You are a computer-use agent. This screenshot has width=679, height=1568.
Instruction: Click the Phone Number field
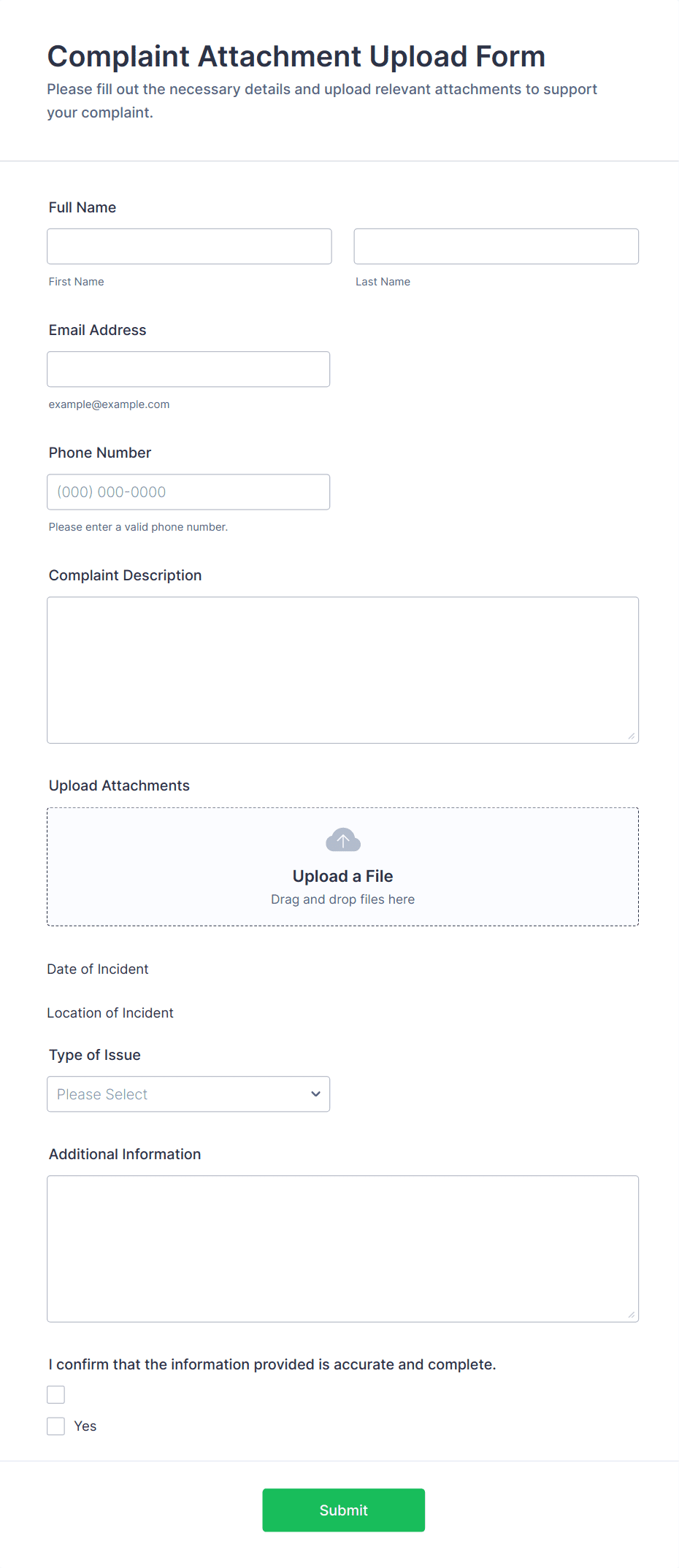(188, 492)
